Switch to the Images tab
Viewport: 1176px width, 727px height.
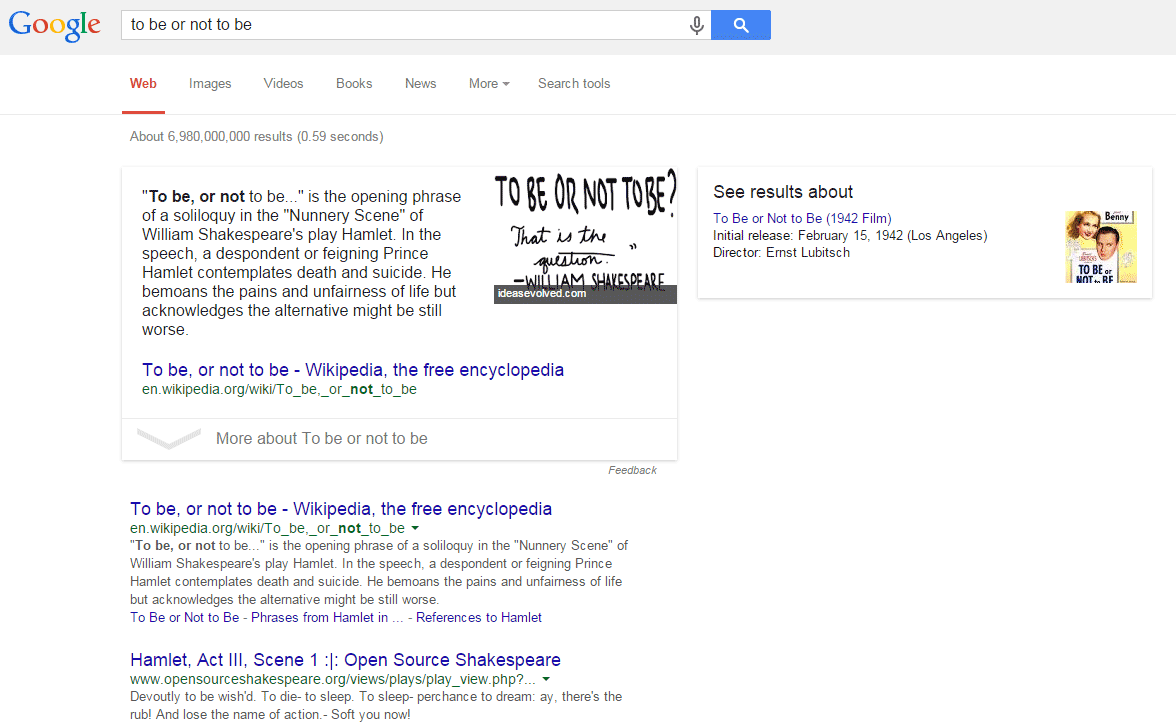pos(210,83)
